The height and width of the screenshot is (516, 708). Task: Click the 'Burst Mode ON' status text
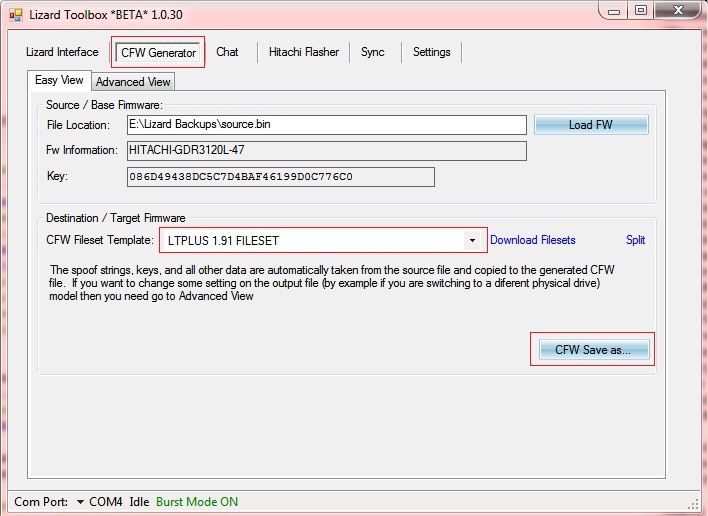click(x=197, y=502)
